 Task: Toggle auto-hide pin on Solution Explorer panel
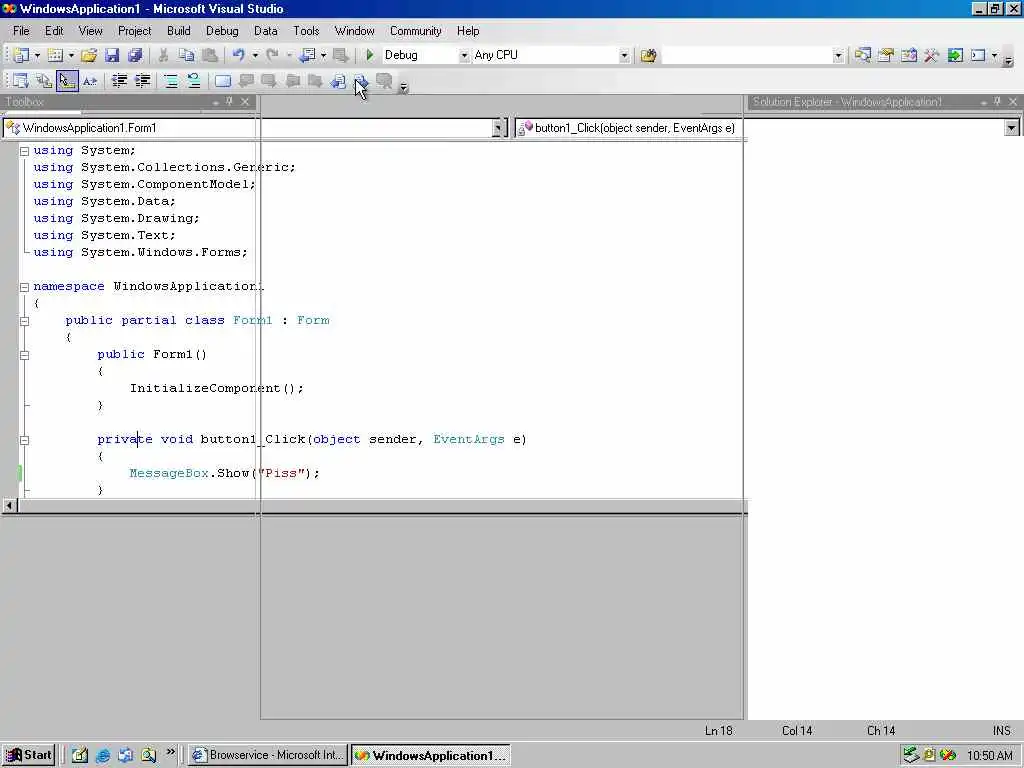(997, 101)
